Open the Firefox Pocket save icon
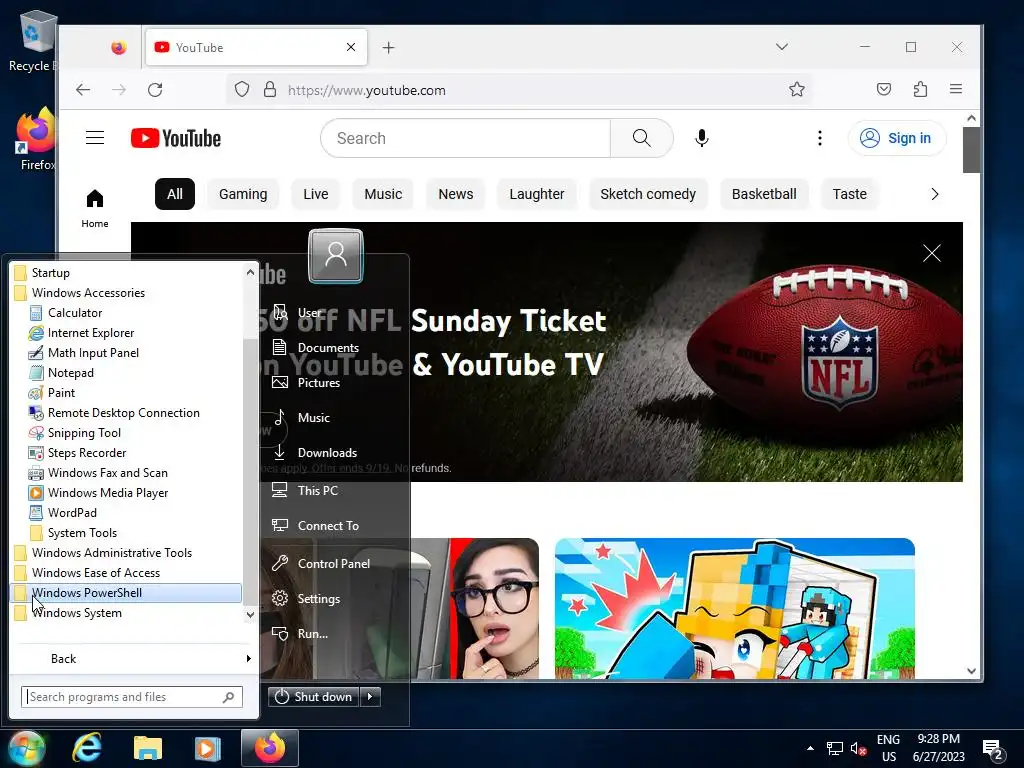Screen dimensions: 1024x768 pyautogui.click(x=884, y=89)
